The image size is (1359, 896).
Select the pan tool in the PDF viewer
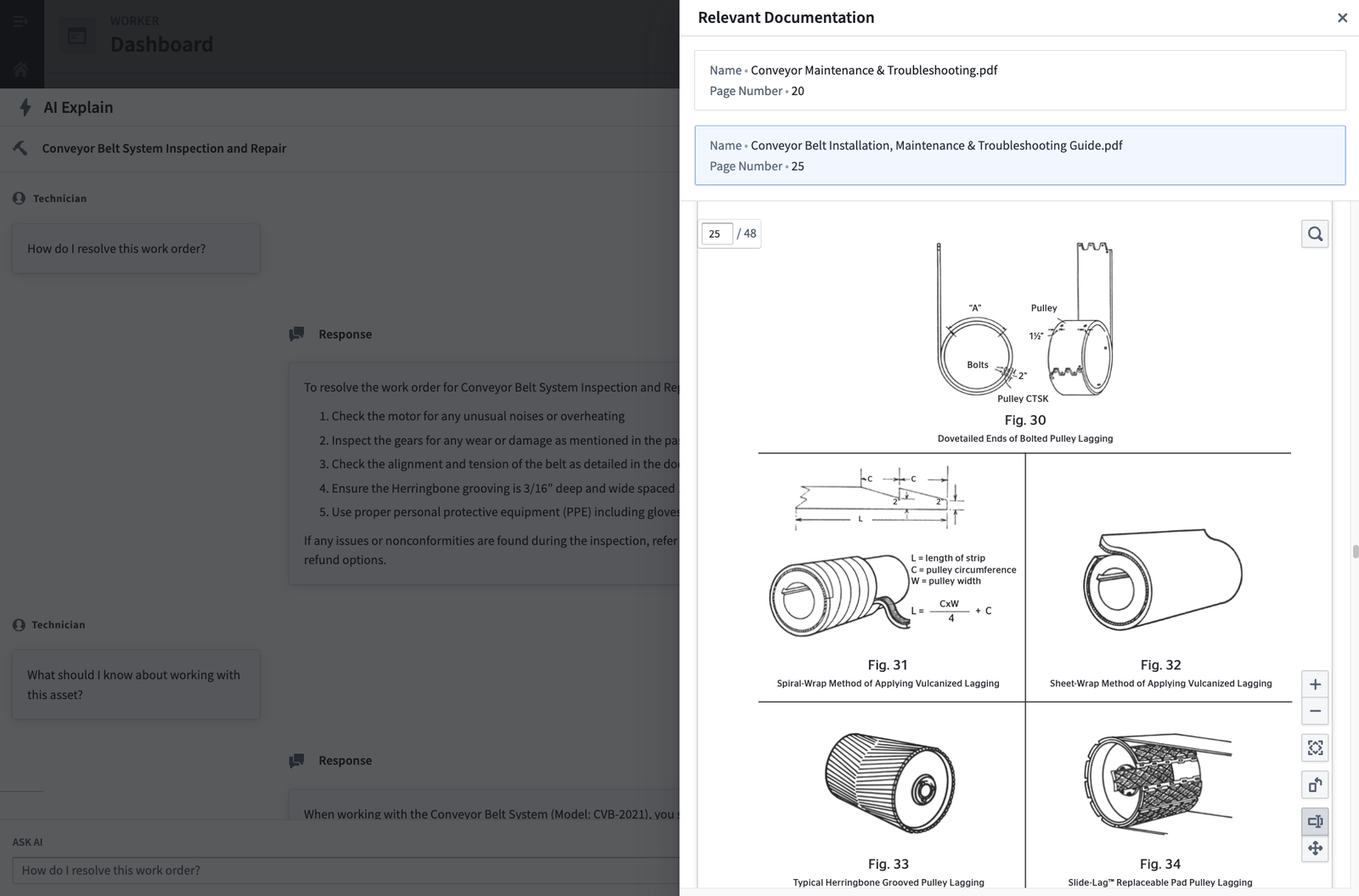tap(1315, 848)
